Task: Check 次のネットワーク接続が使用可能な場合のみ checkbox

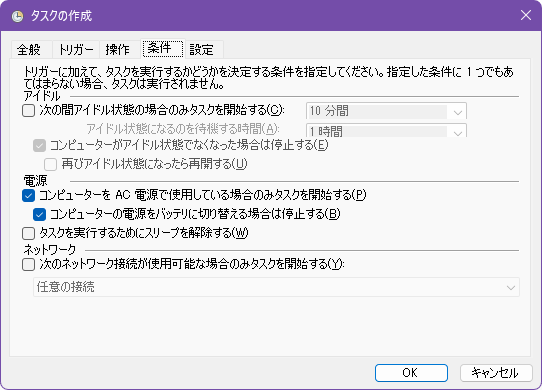Action: (28, 265)
